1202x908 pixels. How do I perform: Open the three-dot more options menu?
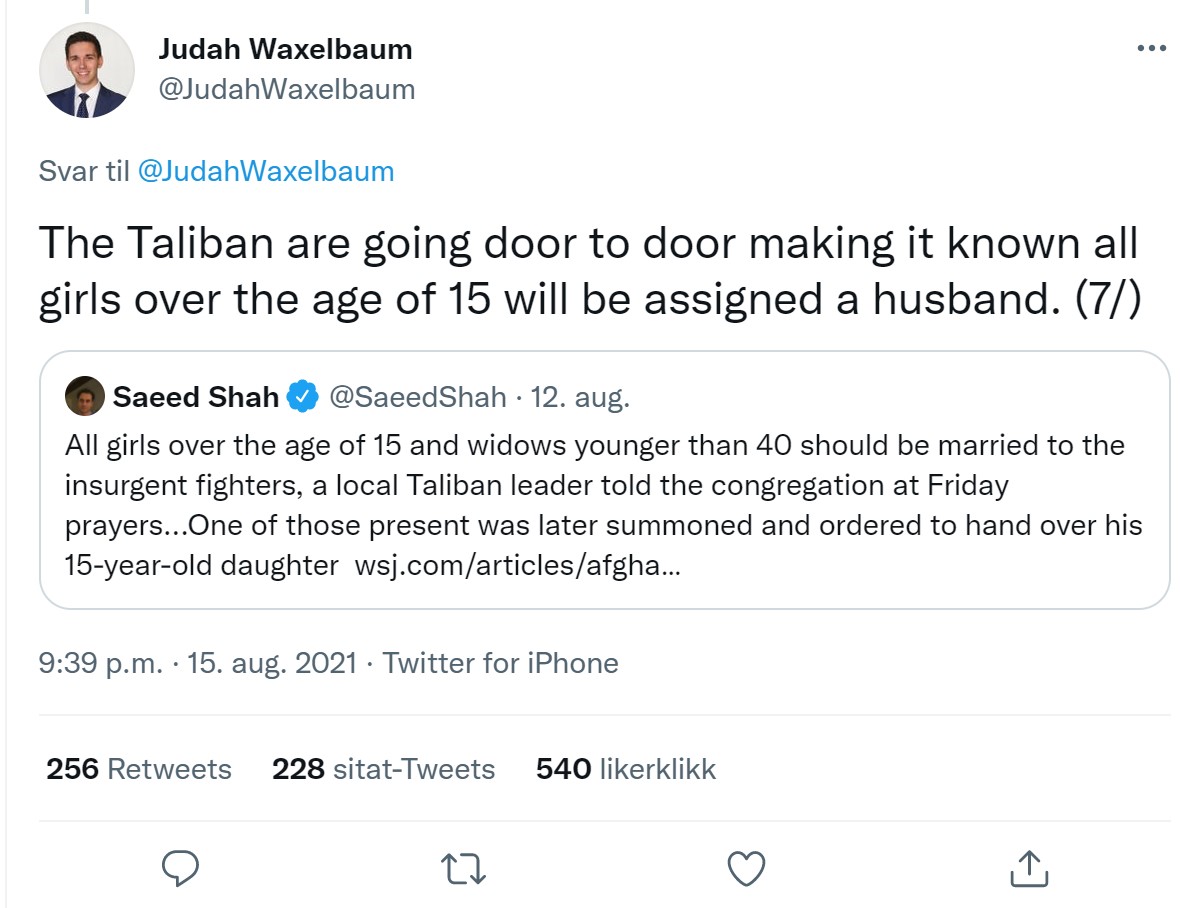click(x=1152, y=48)
